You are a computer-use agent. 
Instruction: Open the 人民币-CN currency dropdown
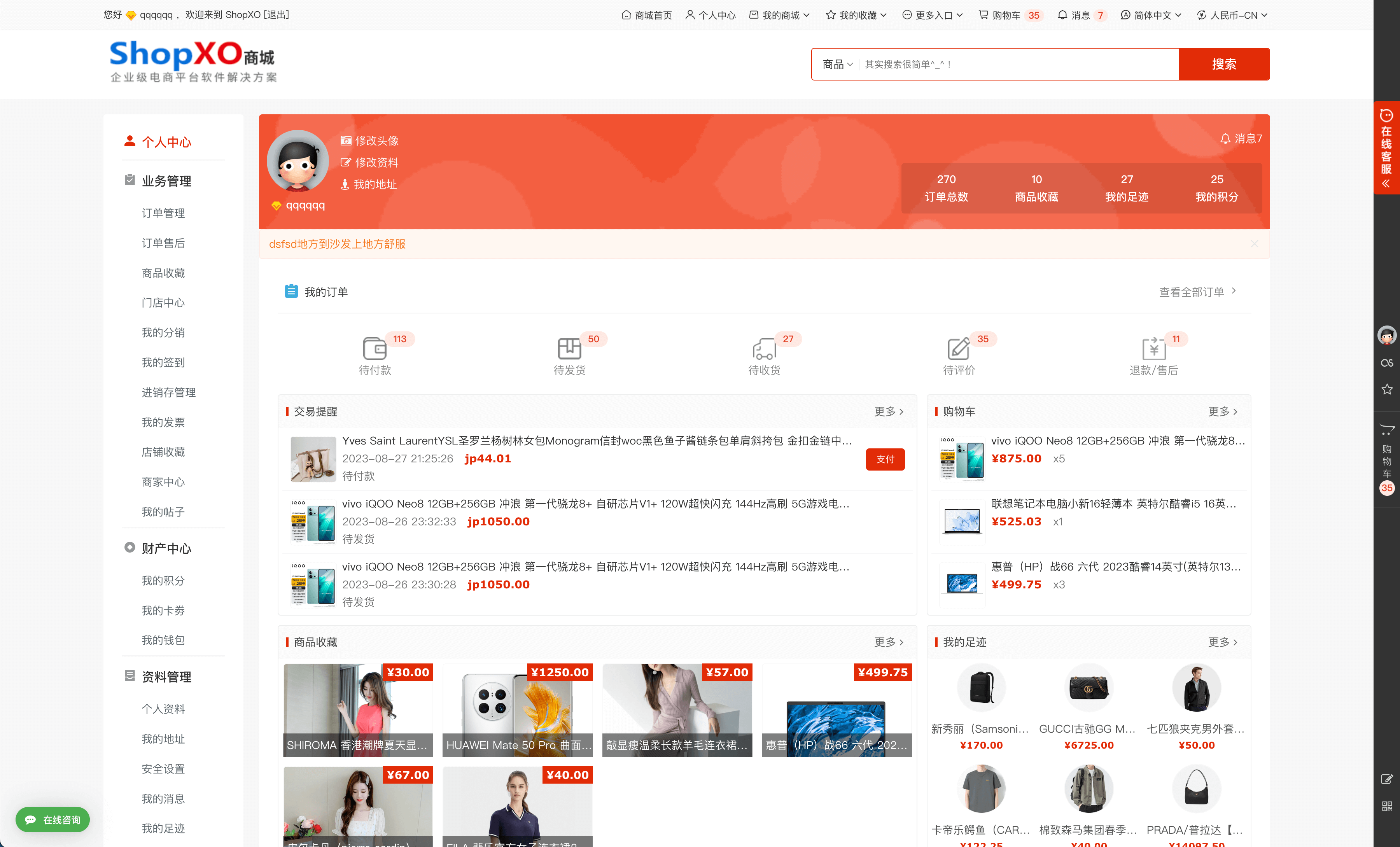tap(1232, 15)
